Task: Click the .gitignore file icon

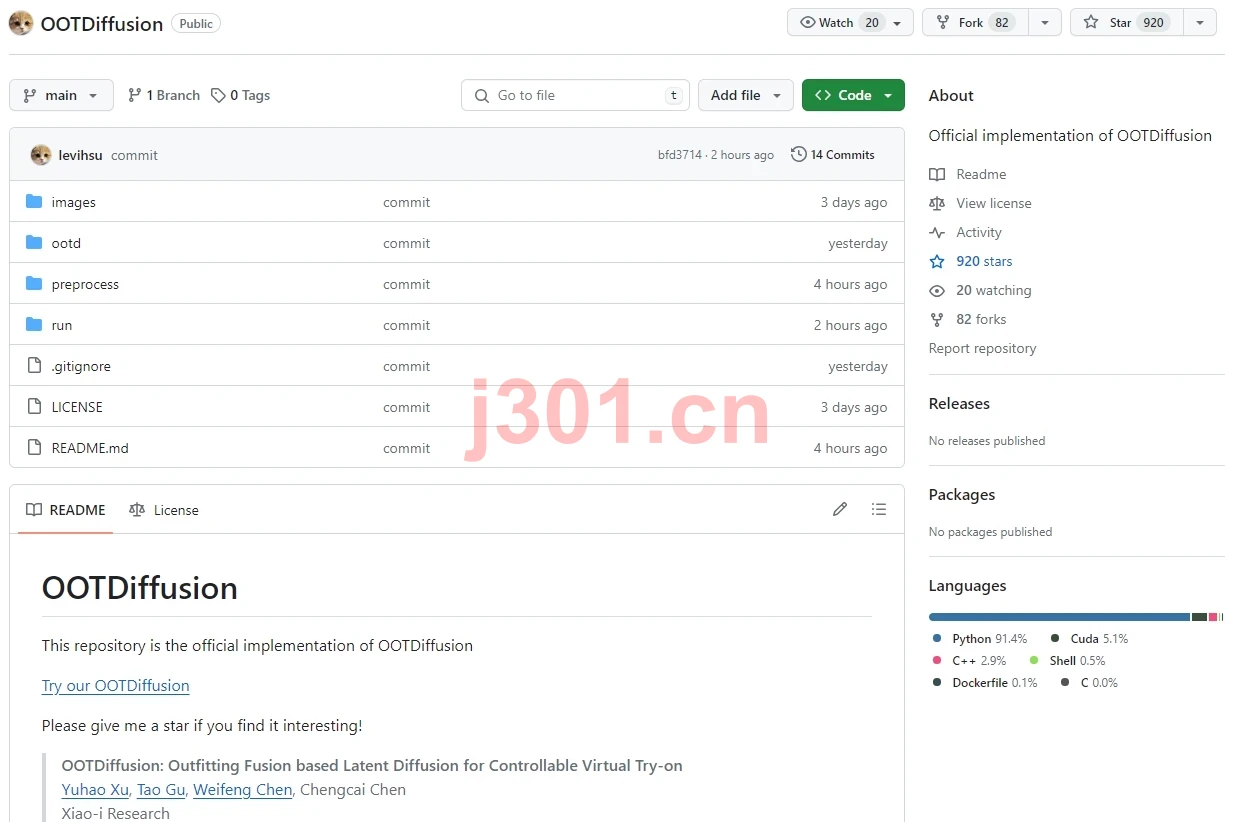Action: point(34,366)
